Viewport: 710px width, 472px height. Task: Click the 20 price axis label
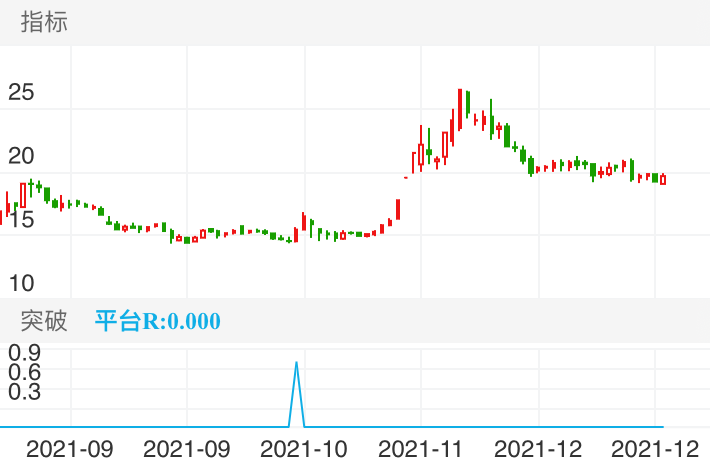21,155
